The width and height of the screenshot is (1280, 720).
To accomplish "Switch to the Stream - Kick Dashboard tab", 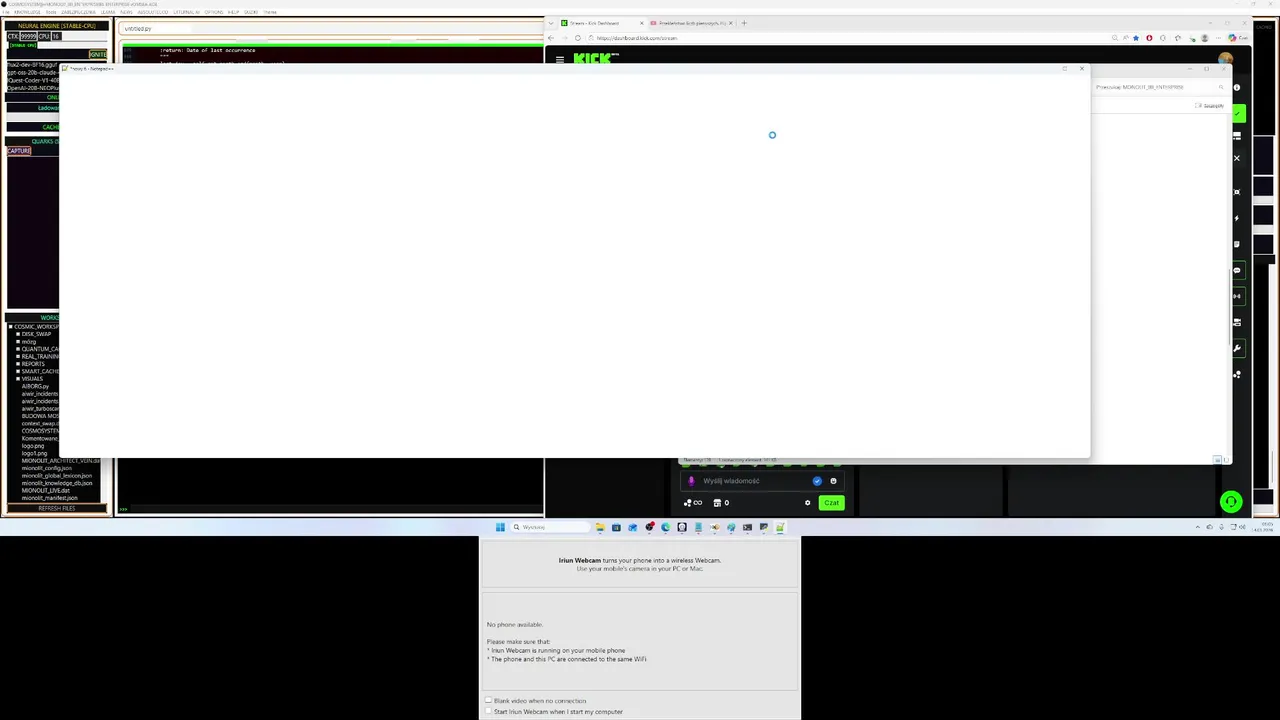I will (600, 23).
